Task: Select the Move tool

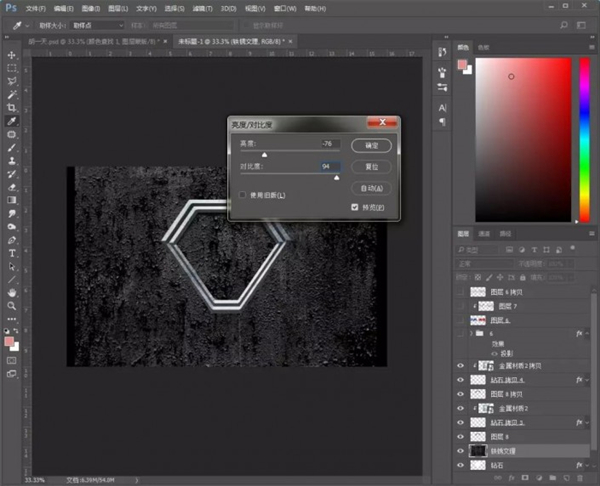Action: coord(12,55)
